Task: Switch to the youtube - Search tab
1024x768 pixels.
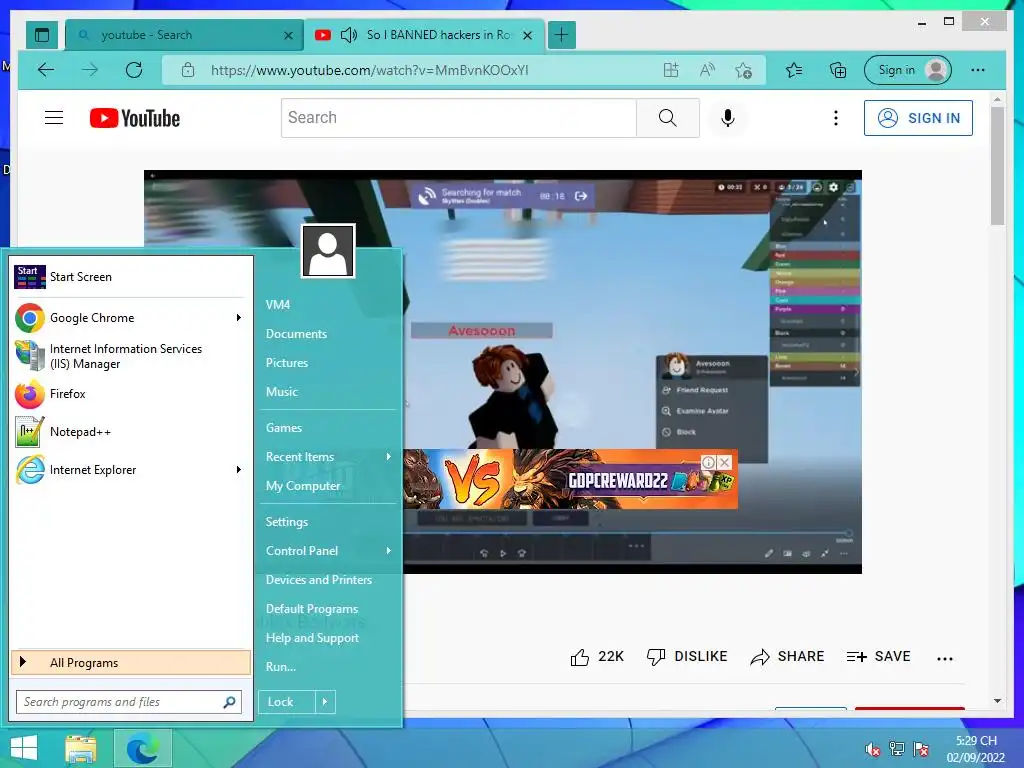Action: (x=184, y=35)
